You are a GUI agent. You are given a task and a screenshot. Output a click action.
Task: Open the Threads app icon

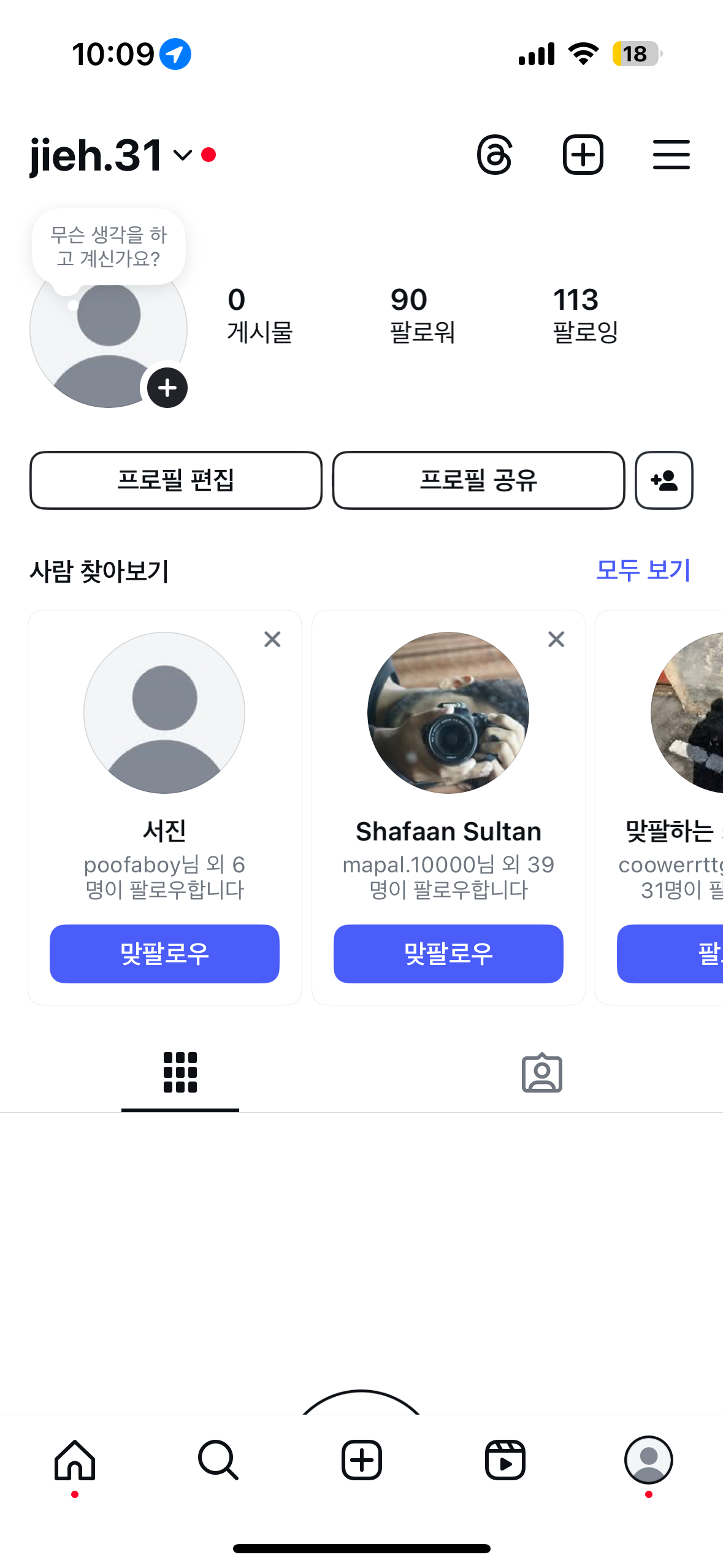[x=494, y=155]
